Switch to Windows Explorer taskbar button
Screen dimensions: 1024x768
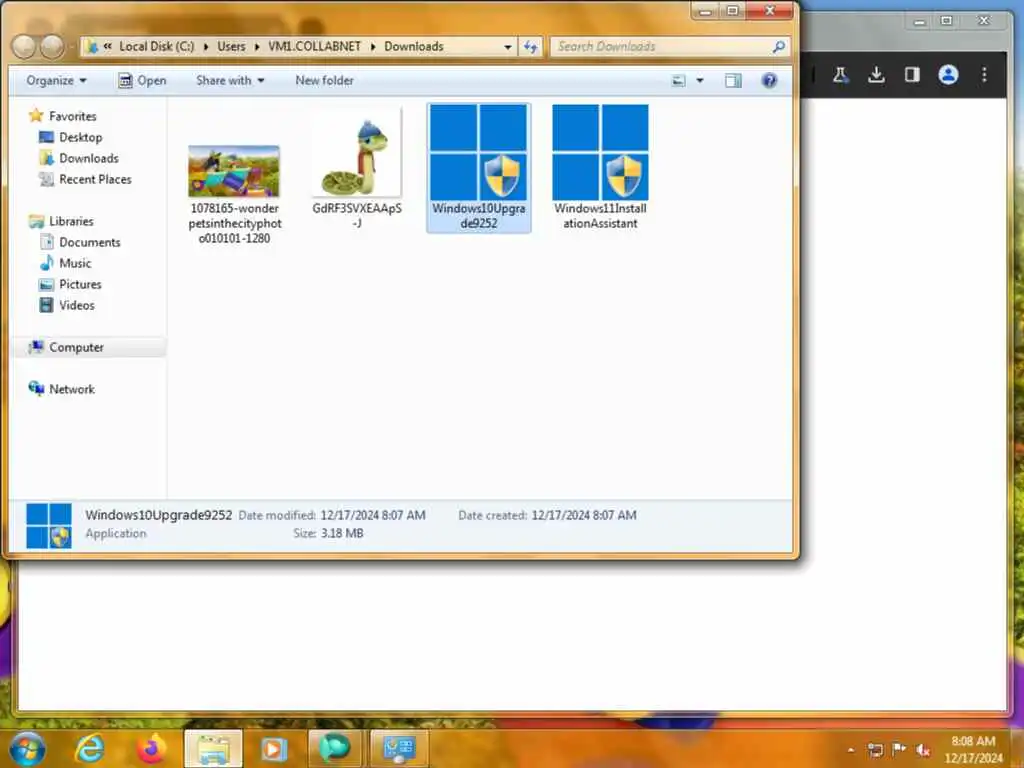coord(214,749)
